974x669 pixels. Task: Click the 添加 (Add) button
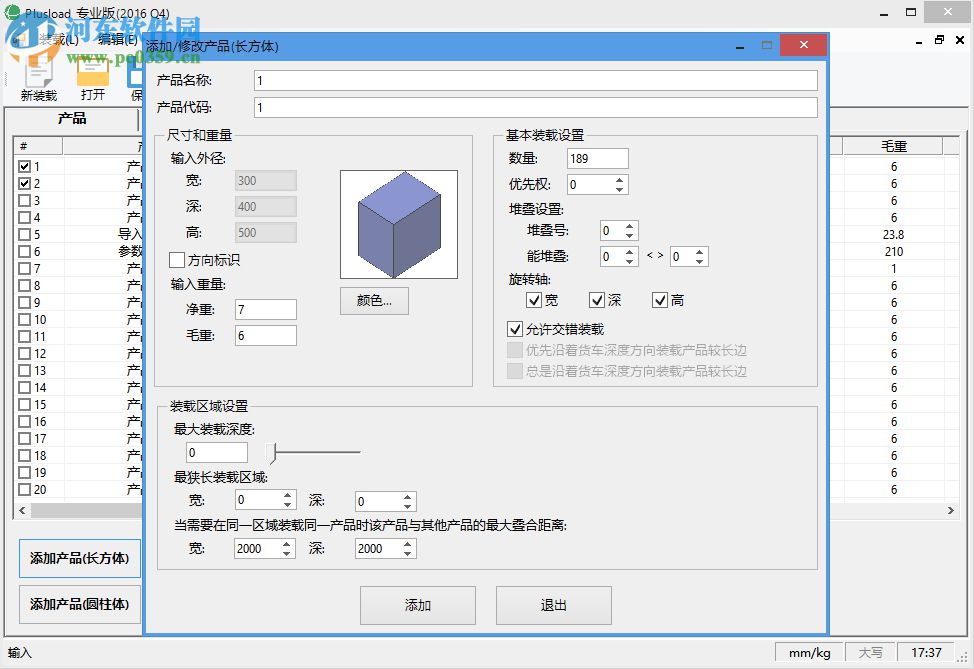tap(417, 605)
